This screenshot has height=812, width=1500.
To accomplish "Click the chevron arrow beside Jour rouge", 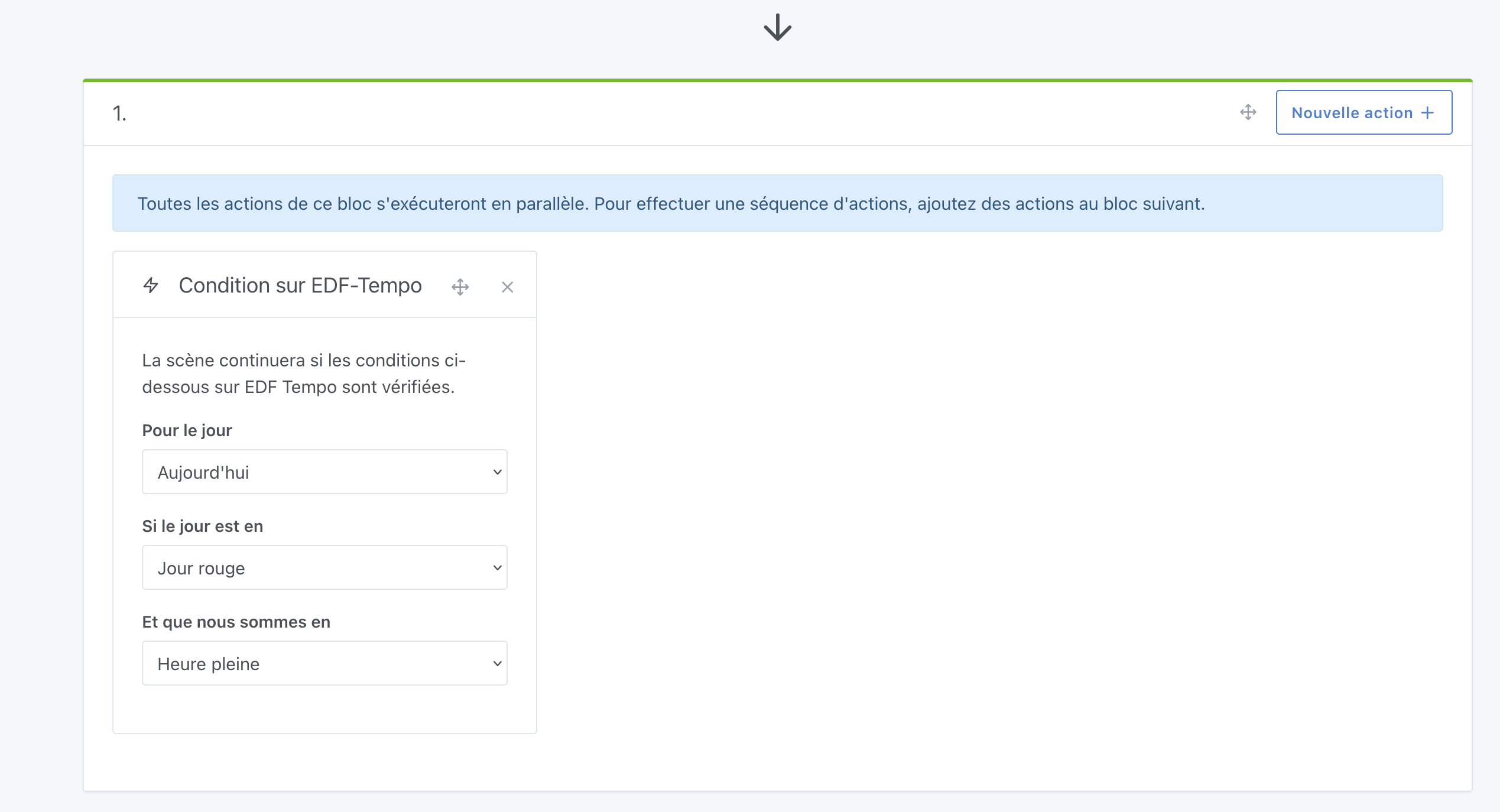I will [497, 568].
